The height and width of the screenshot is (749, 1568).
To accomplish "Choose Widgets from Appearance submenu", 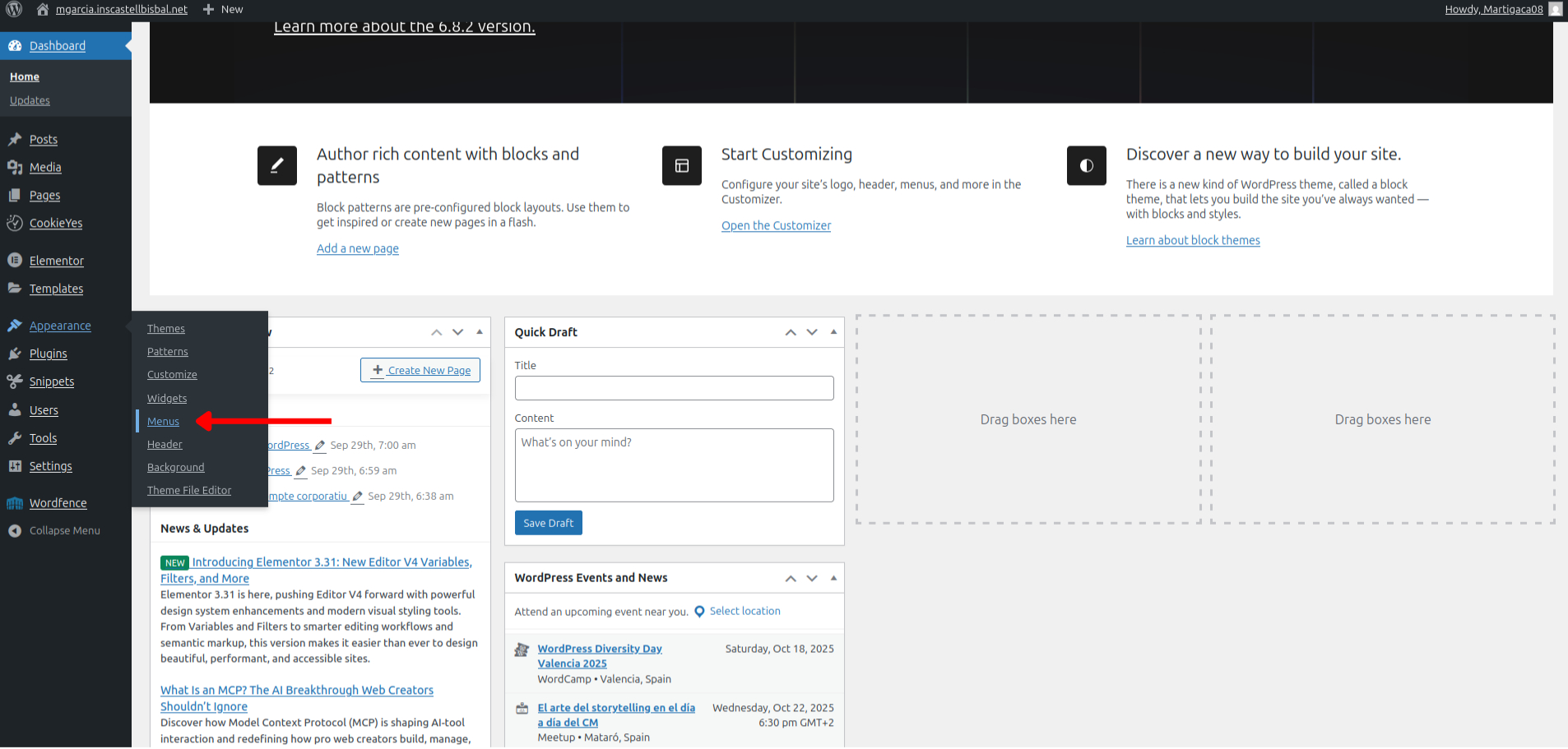I will (x=167, y=399).
